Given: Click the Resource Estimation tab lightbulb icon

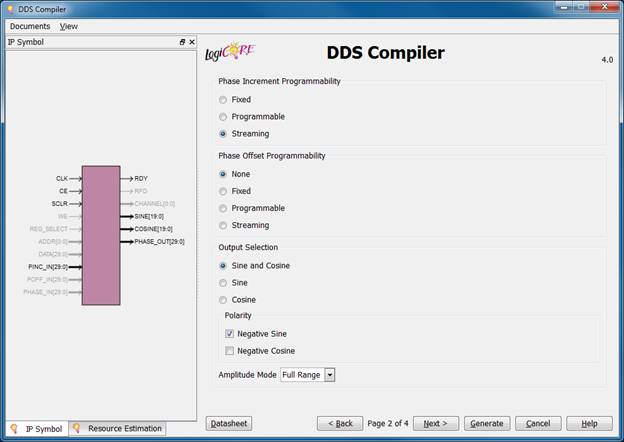Looking at the screenshot, I should click(x=76, y=428).
